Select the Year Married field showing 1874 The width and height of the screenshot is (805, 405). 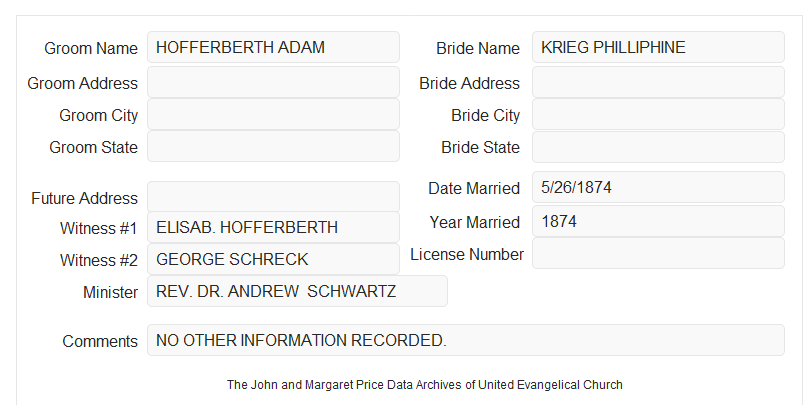[658, 221]
